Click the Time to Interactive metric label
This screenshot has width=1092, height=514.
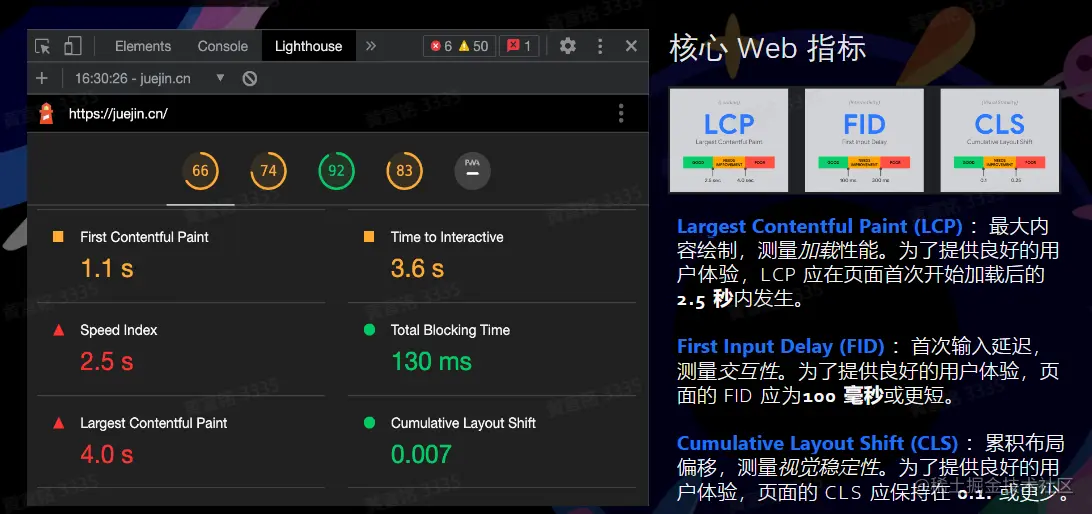coord(447,237)
